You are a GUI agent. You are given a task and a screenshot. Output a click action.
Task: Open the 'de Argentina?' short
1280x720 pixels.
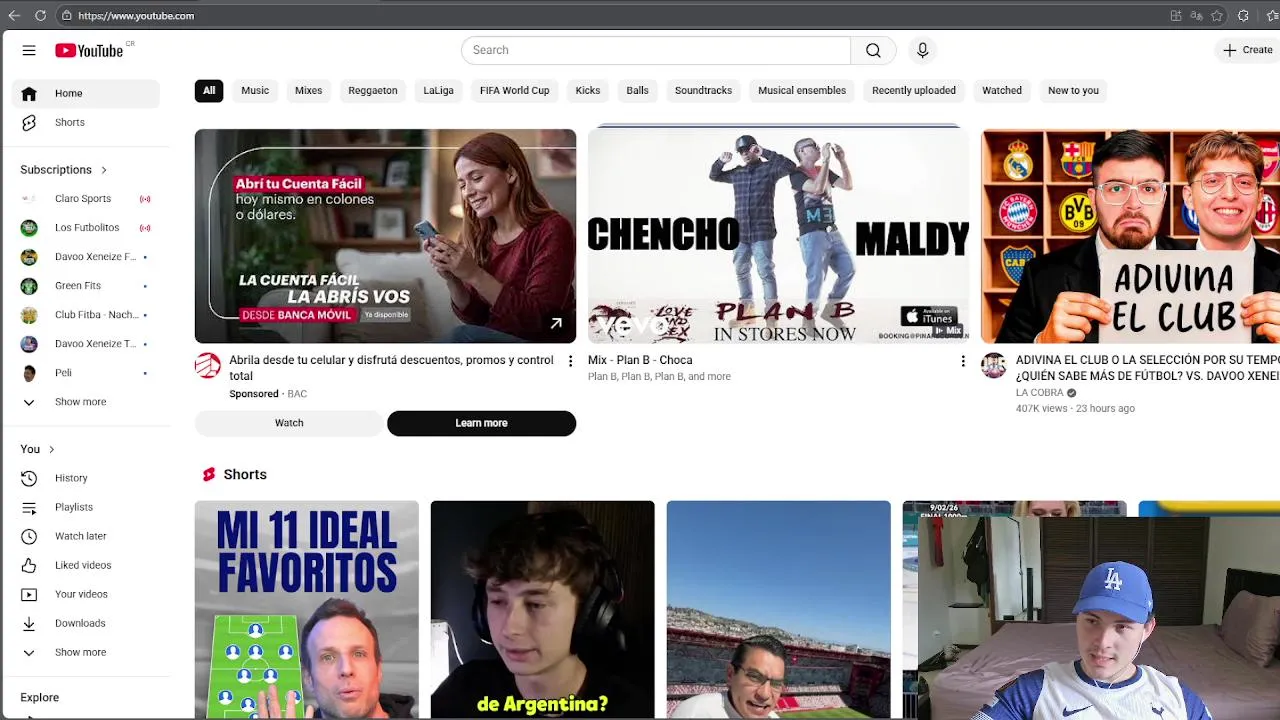pos(543,610)
